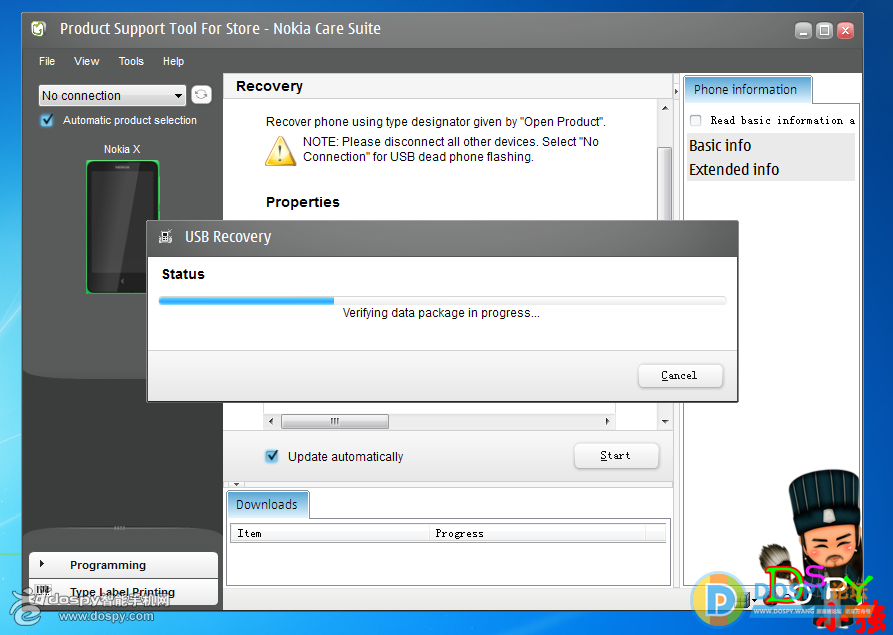
Task: Click the Properties heading
Action: coord(302,202)
